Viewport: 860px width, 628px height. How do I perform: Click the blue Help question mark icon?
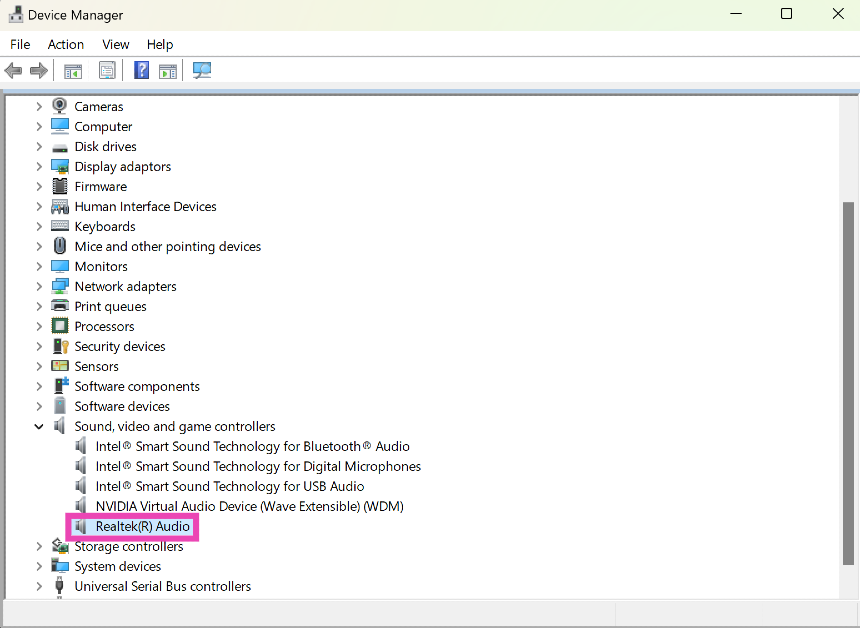coord(141,71)
